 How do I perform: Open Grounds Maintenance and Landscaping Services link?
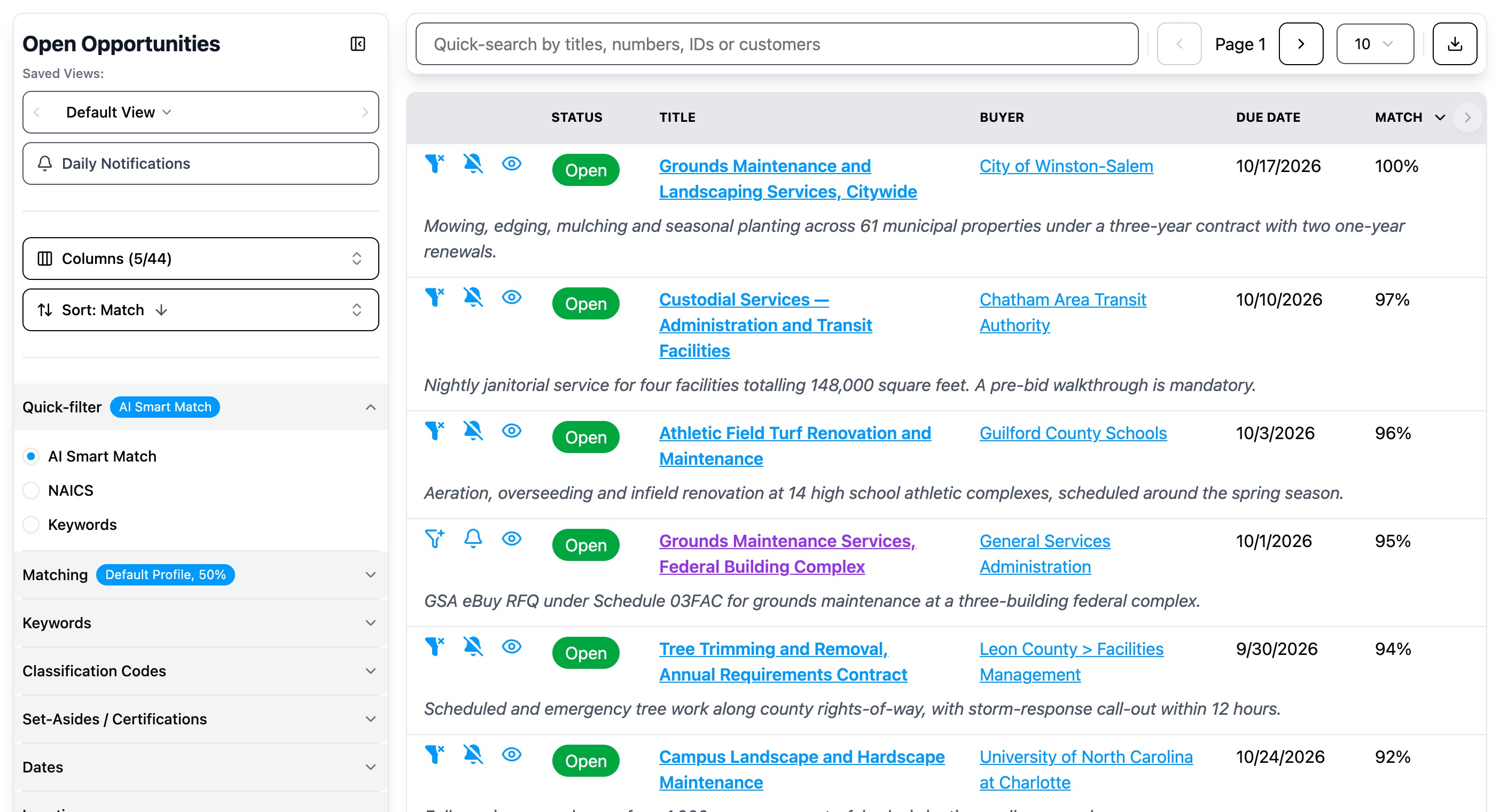788,179
